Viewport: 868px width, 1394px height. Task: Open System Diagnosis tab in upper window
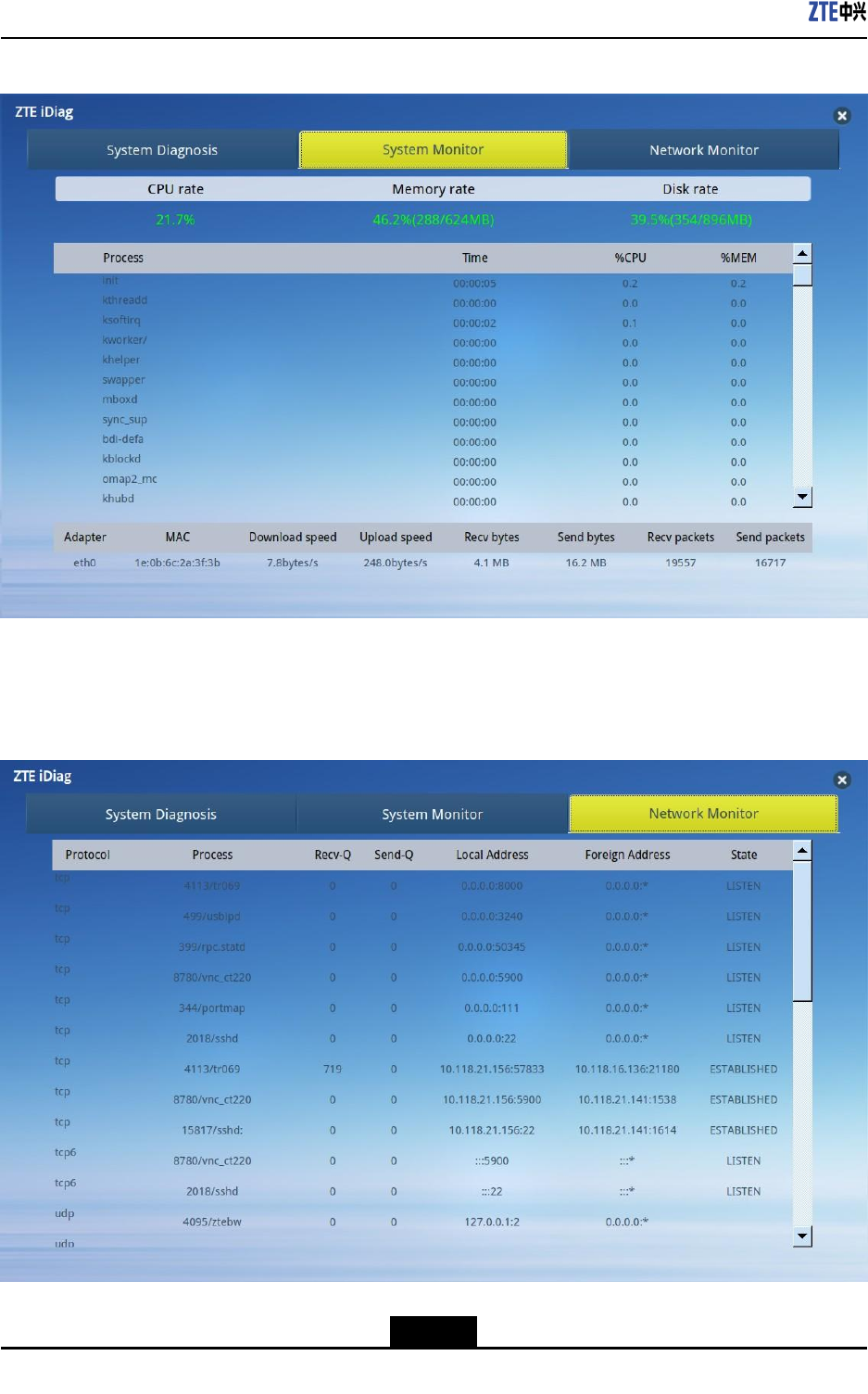click(x=162, y=150)
